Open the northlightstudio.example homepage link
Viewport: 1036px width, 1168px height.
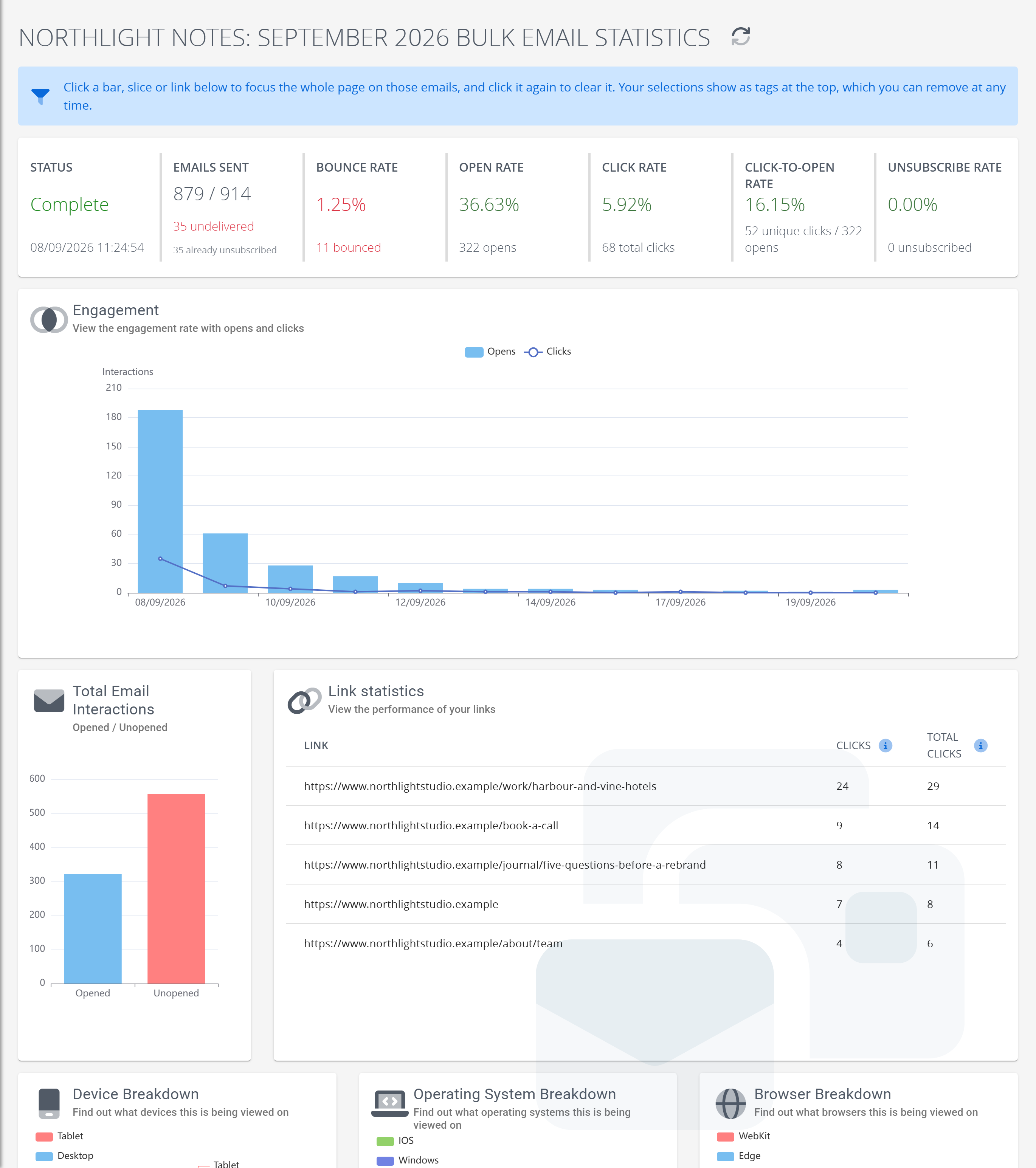pos(401,904)
